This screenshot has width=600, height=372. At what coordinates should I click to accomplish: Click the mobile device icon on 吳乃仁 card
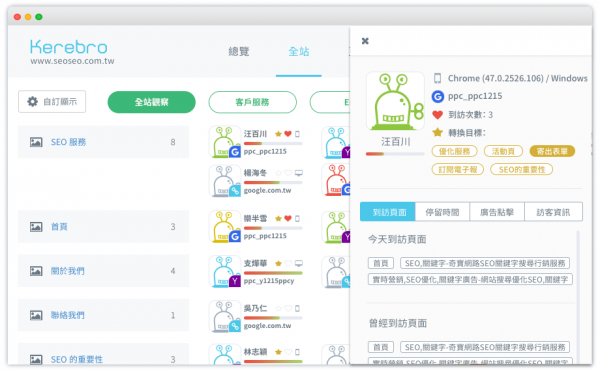297,308
